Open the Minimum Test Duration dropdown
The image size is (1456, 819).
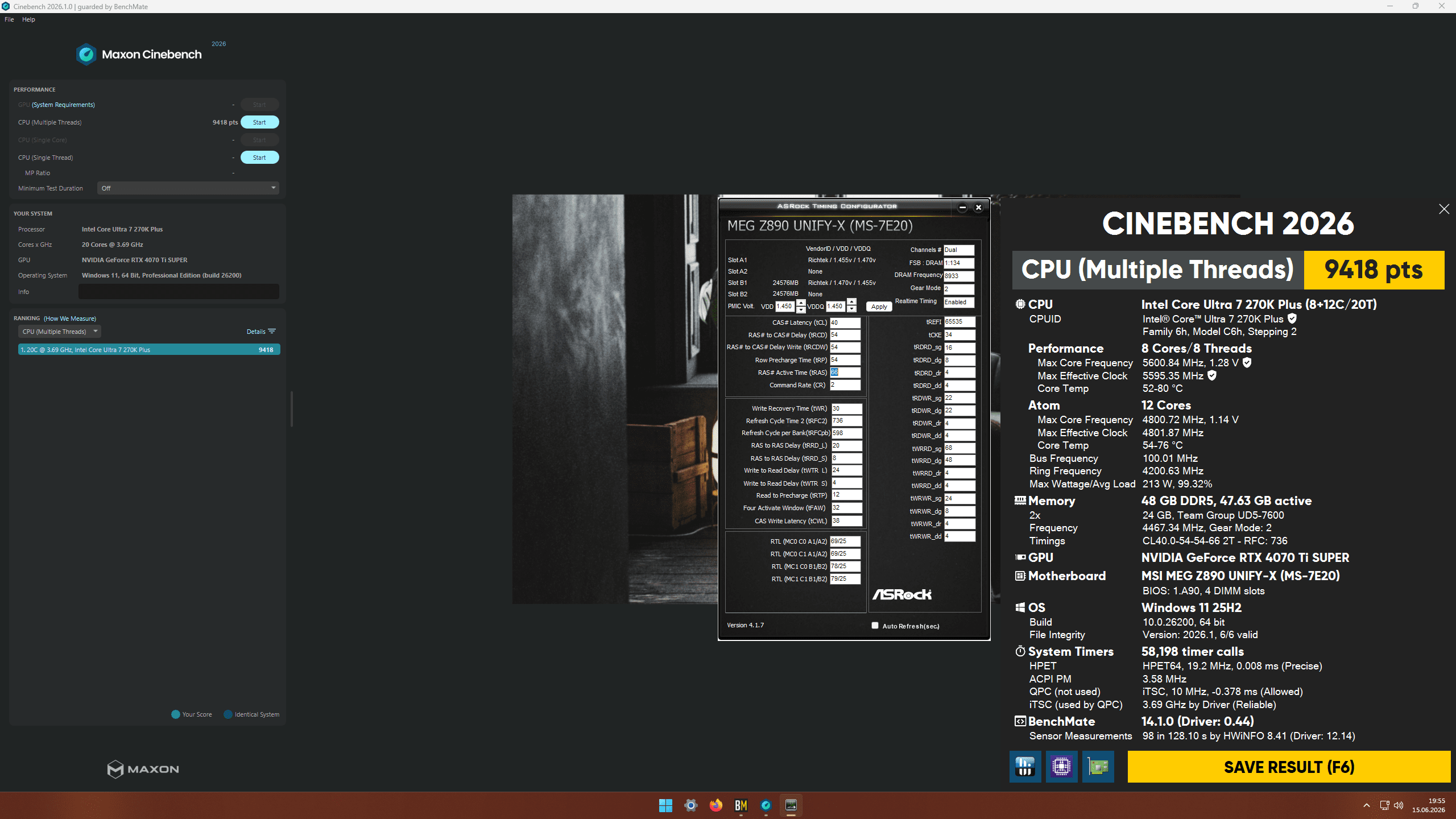click(188, 188)
